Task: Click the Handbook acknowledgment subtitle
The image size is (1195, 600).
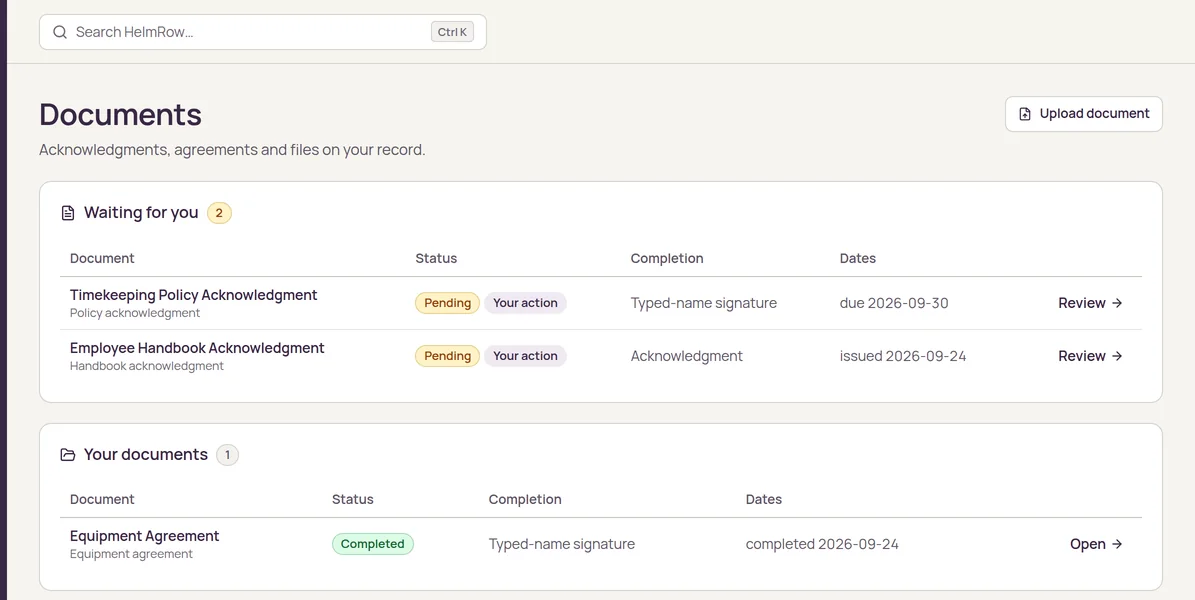Action: click(147, 366)
